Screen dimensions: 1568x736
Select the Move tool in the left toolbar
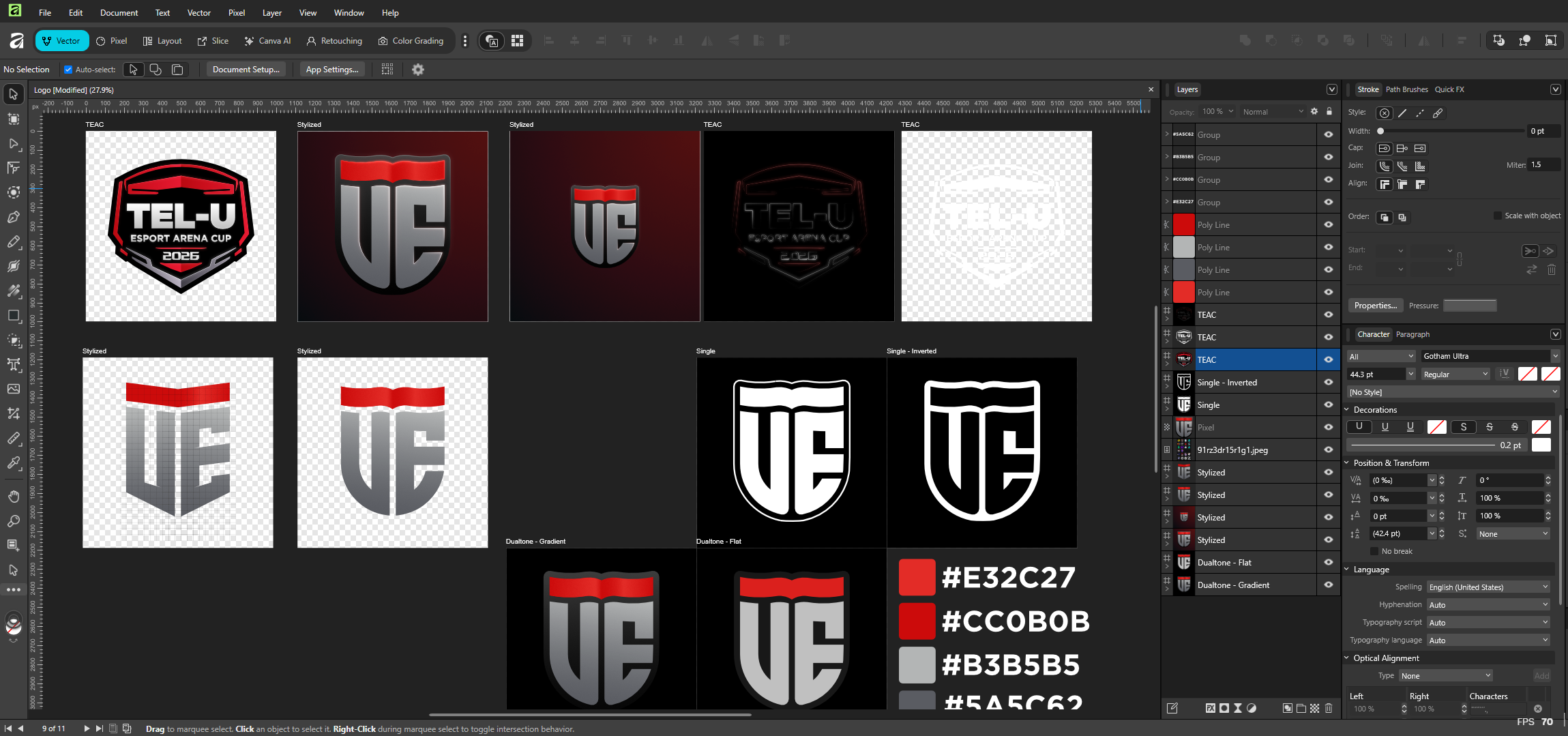click(14, 94)
